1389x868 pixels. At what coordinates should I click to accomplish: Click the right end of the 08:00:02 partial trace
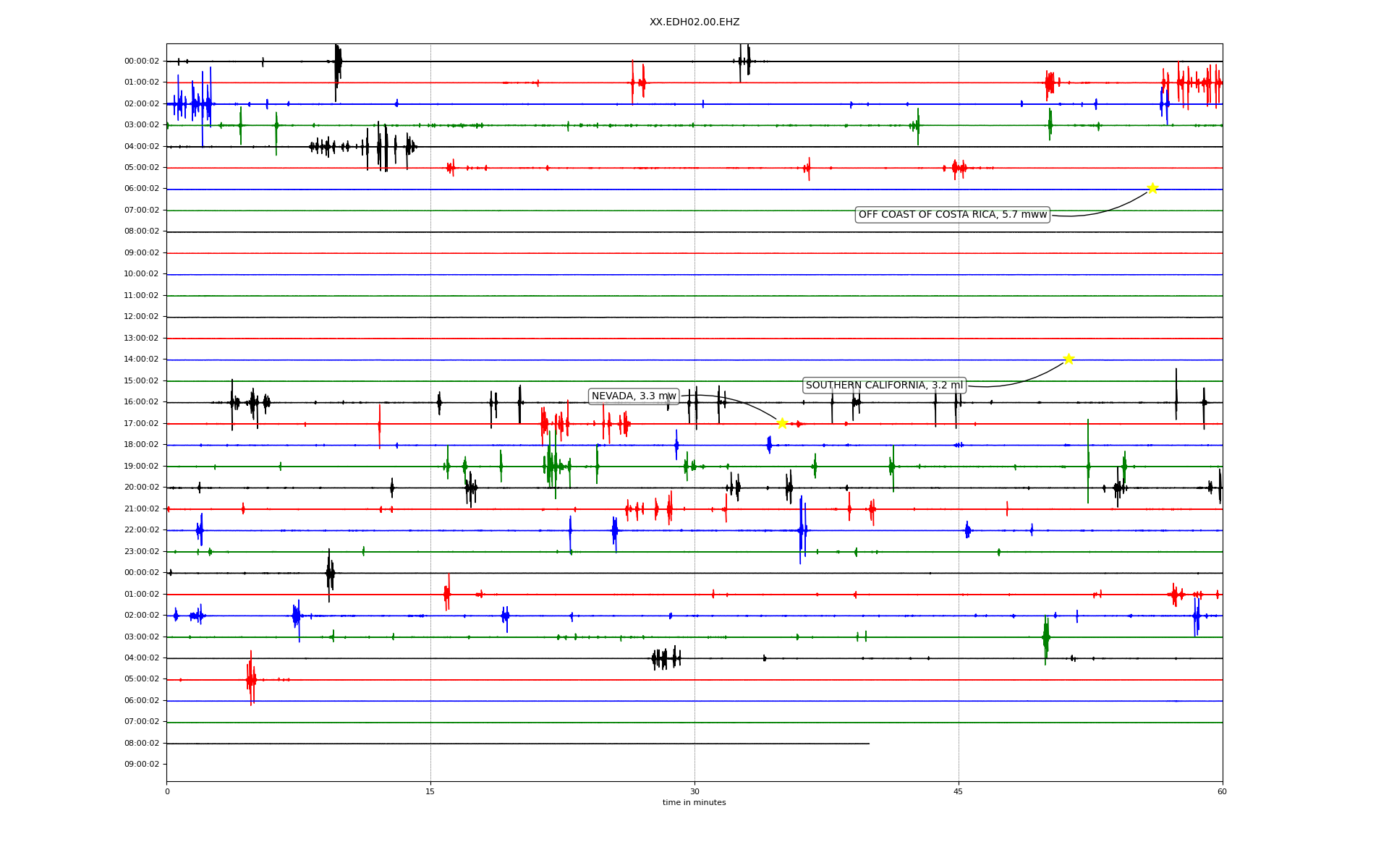(868, 744)
